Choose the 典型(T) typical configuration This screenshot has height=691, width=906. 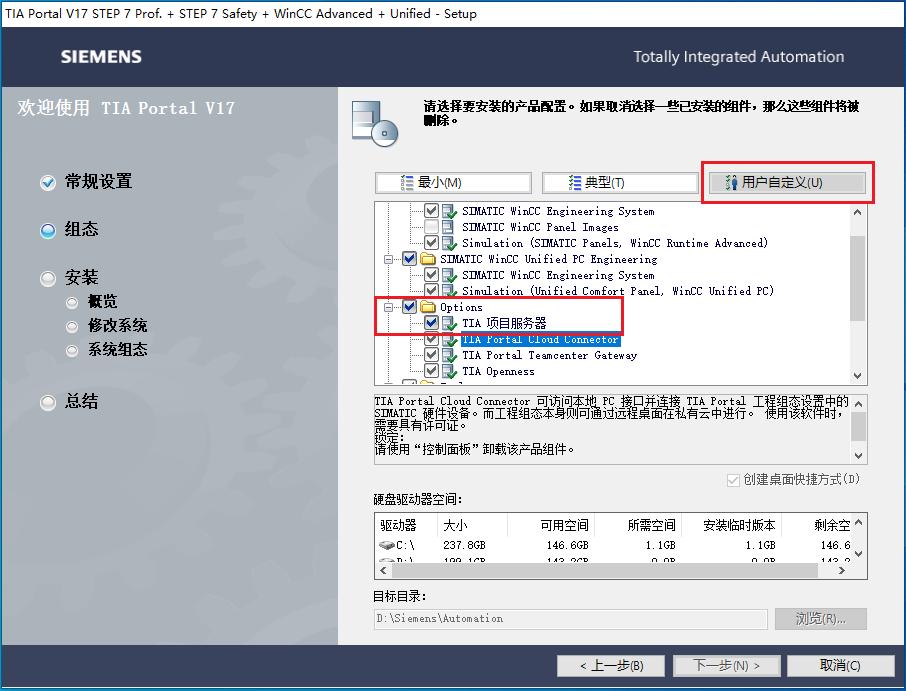click(620, 183)
